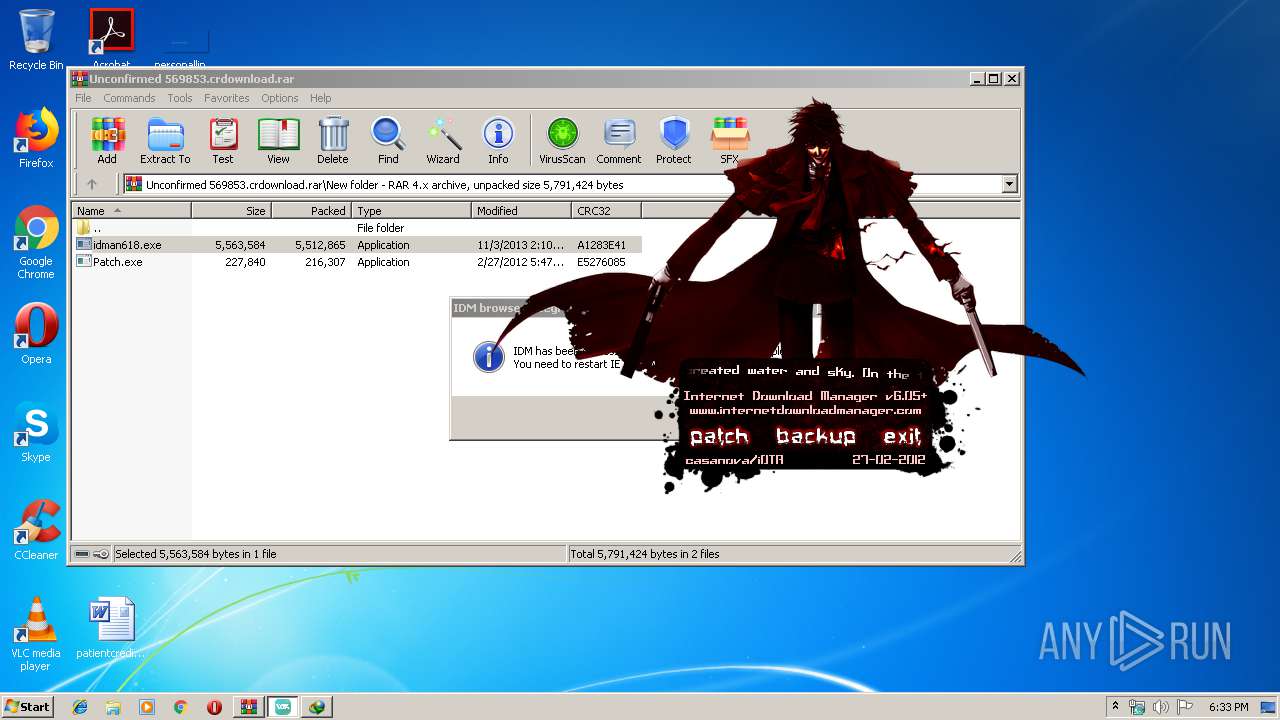Viewport: 1280px width, 720px height.
Task: Sort file list by Packed column
Action: (311, 210)
